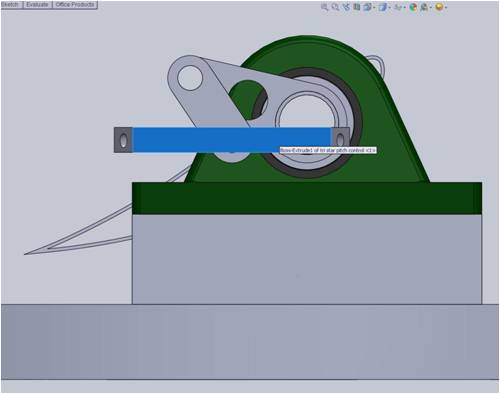Open the Display Style dropdown arrow
Viewport: 500px width, 394px height.
390,7
